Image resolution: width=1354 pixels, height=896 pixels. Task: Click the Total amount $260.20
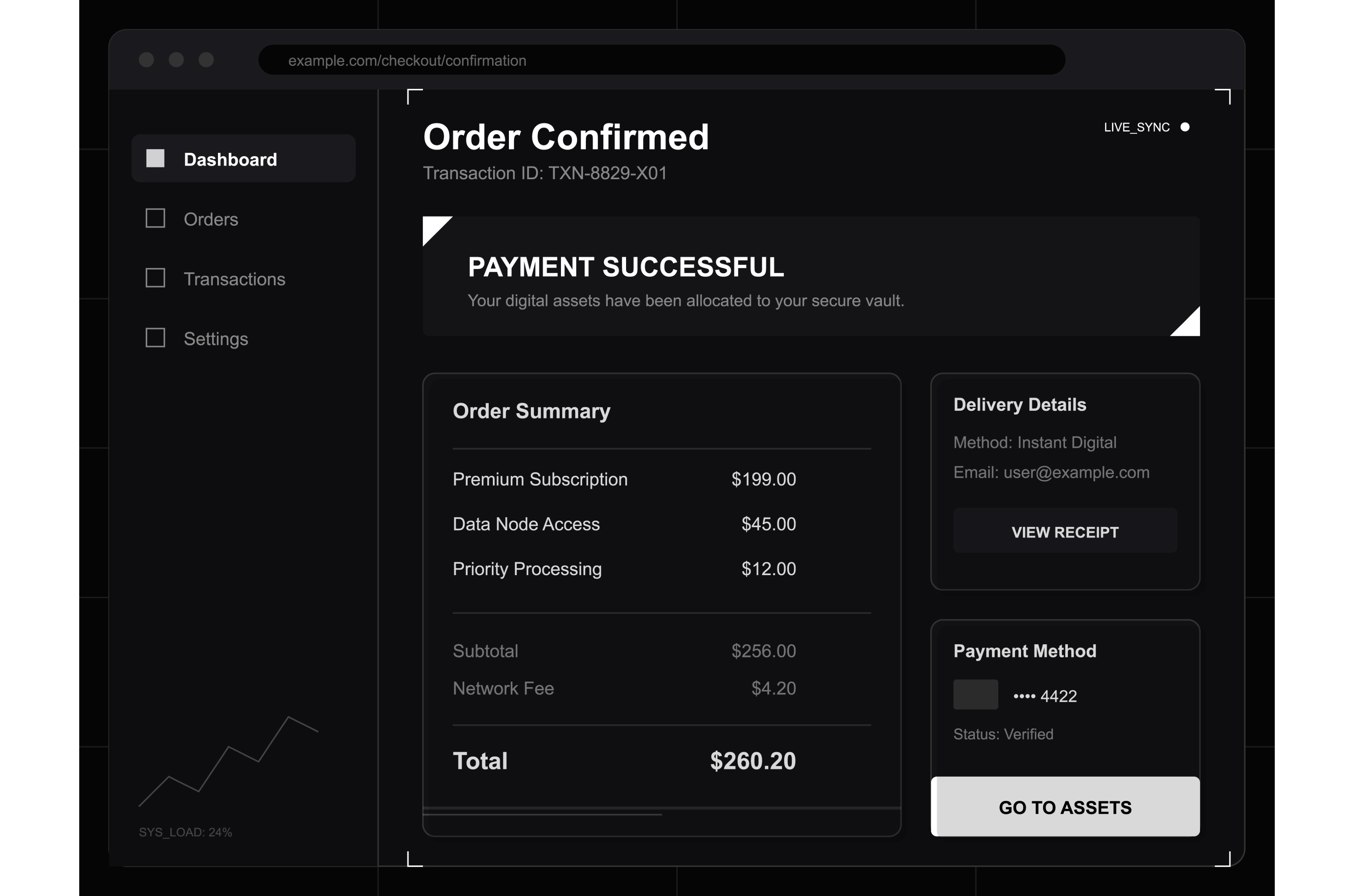(x=752, y=761)
